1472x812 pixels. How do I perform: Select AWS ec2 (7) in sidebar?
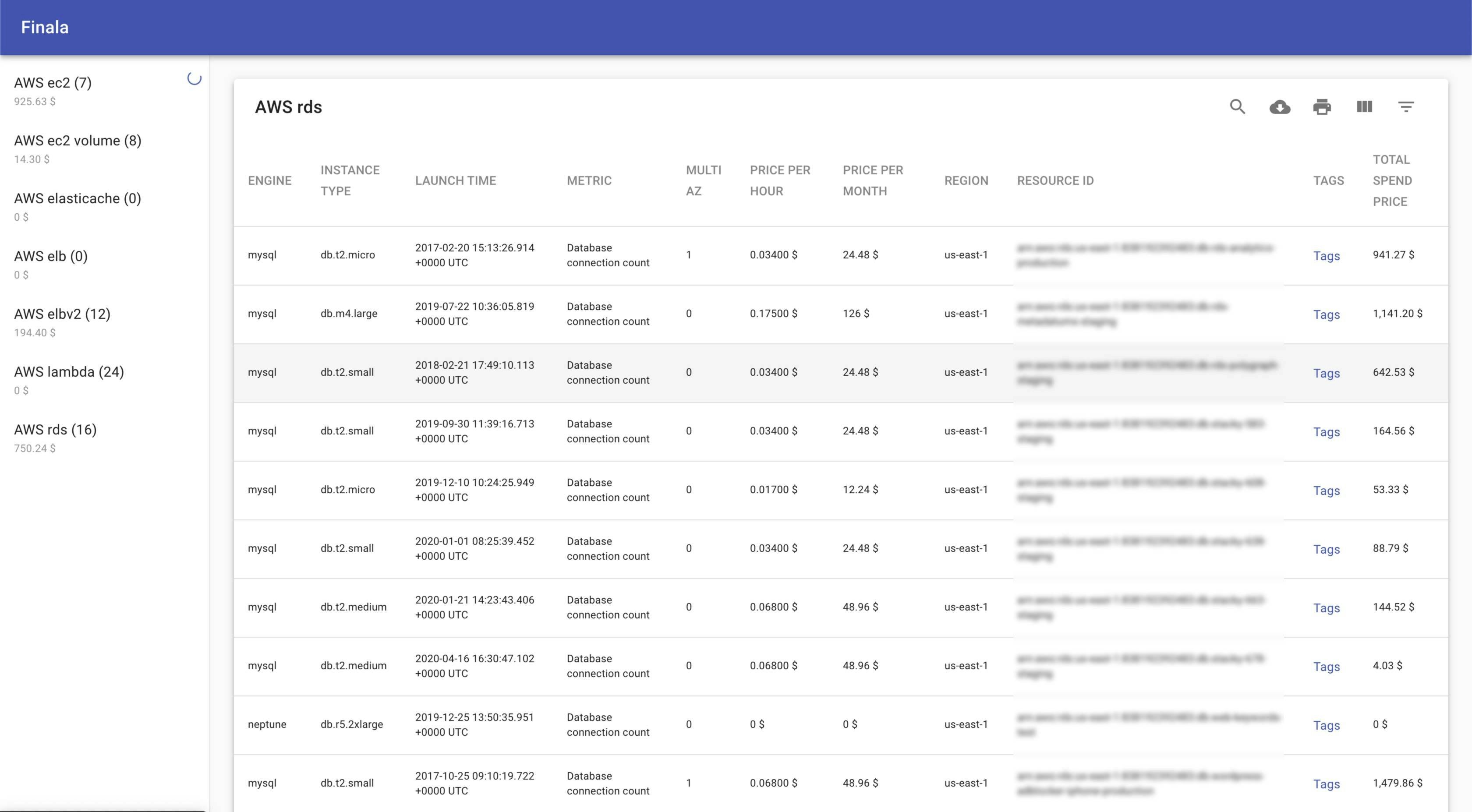coord(53,83)
